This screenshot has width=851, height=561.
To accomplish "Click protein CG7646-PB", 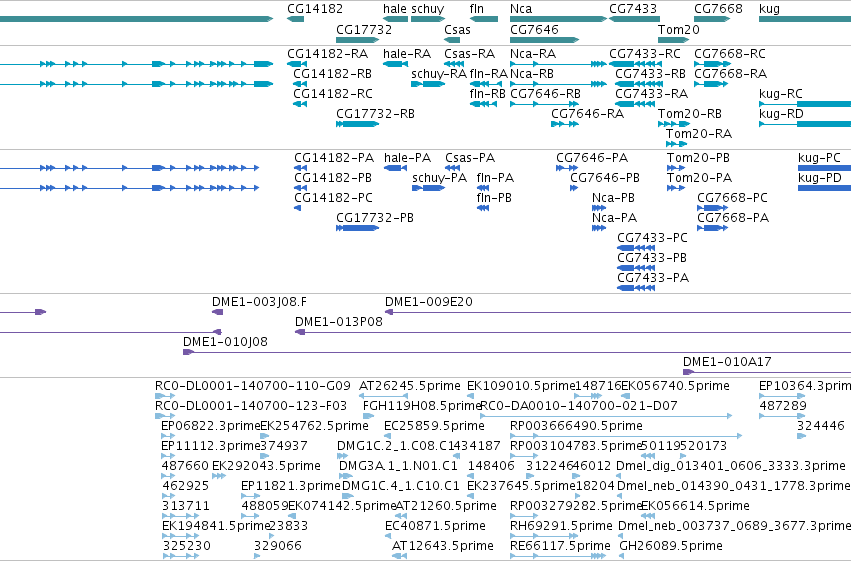I will pyautogui.click(x=605, y=178).
